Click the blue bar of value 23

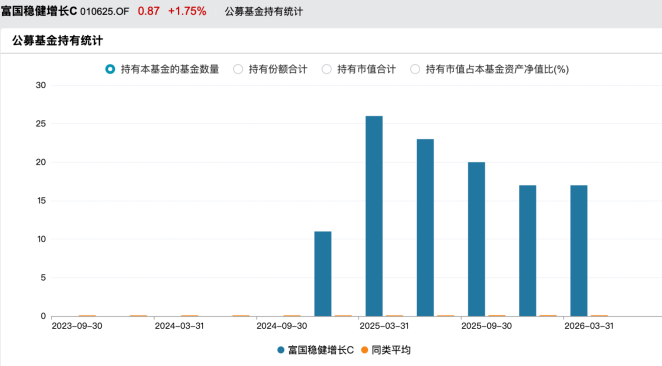(425, 228)
